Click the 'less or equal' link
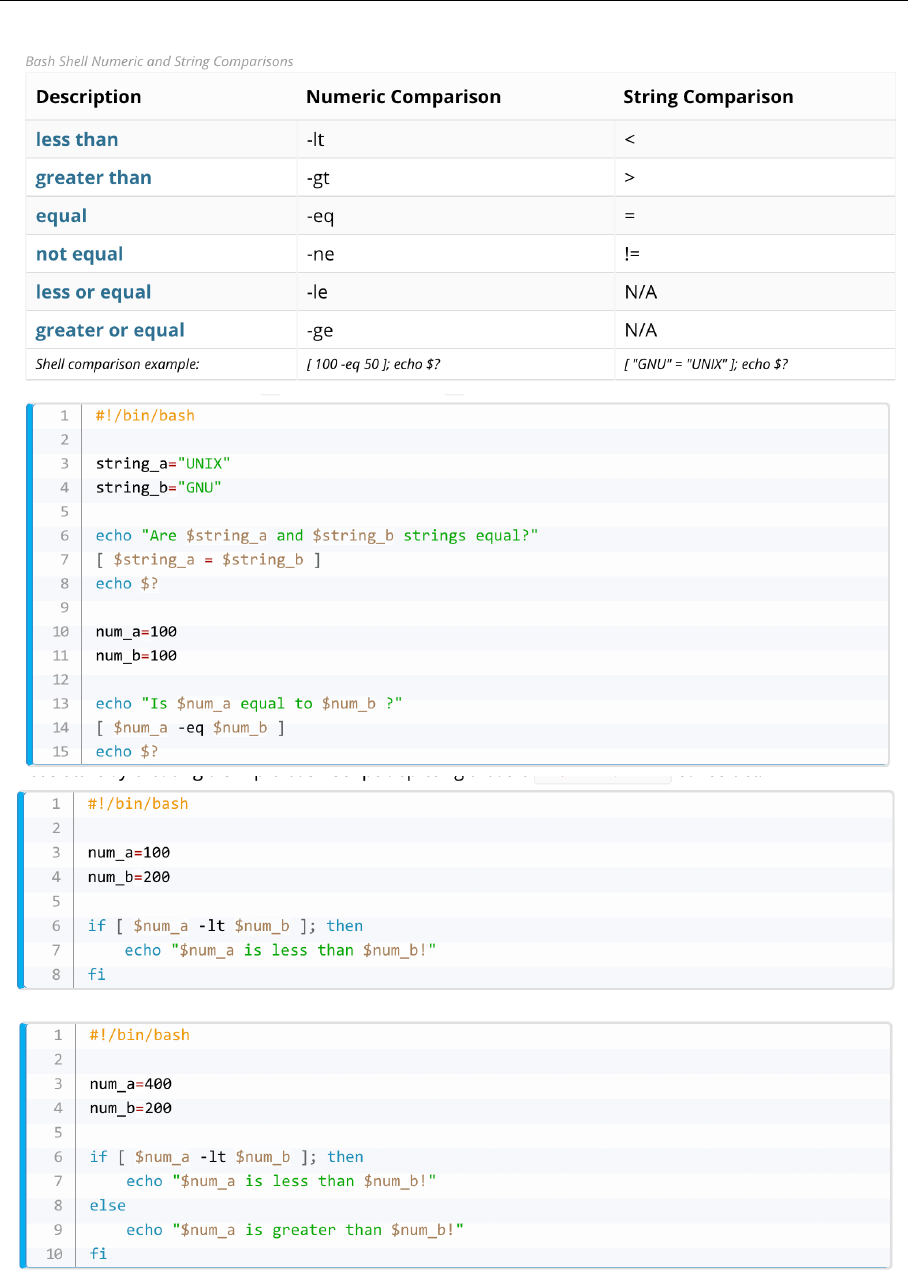This screenshot has height=1281, width=908. [93, 292]
